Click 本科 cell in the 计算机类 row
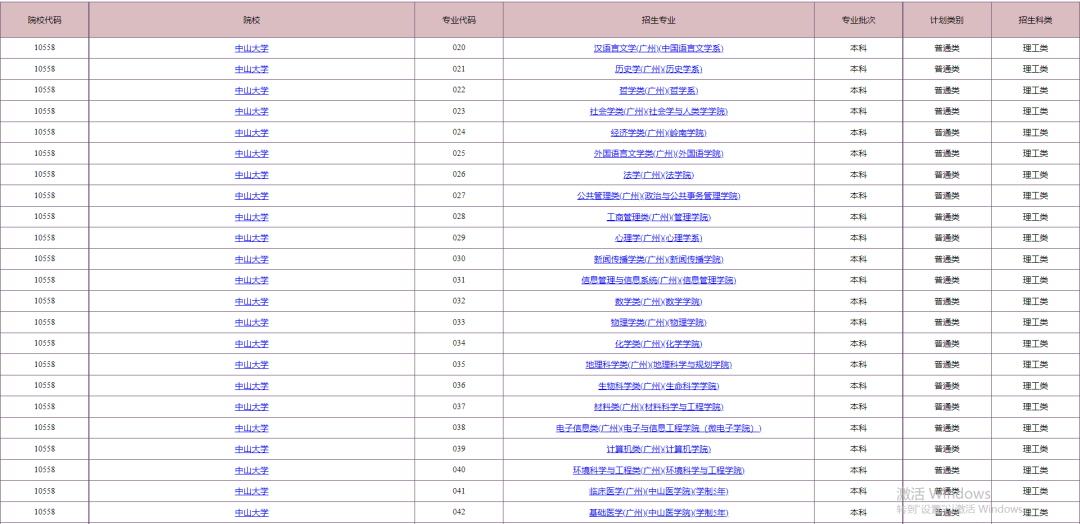The image size is (1080, 524). point(858,449)
